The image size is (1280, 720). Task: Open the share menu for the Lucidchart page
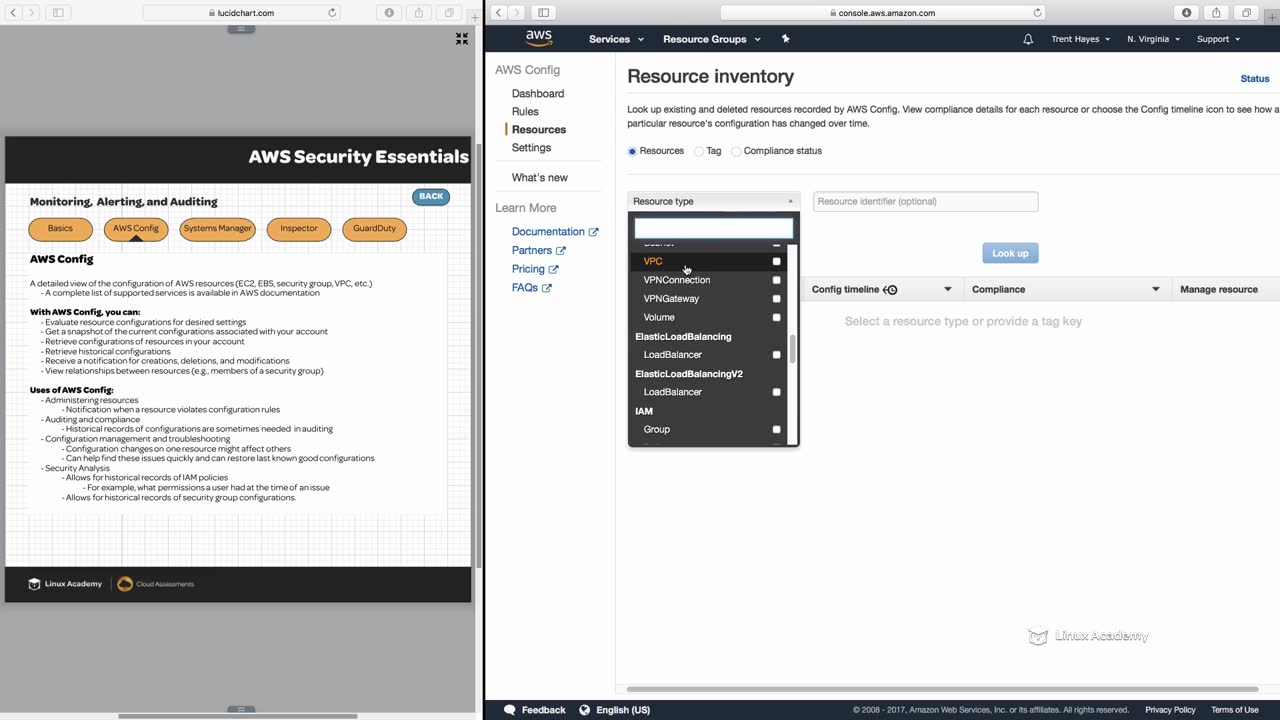419,13
